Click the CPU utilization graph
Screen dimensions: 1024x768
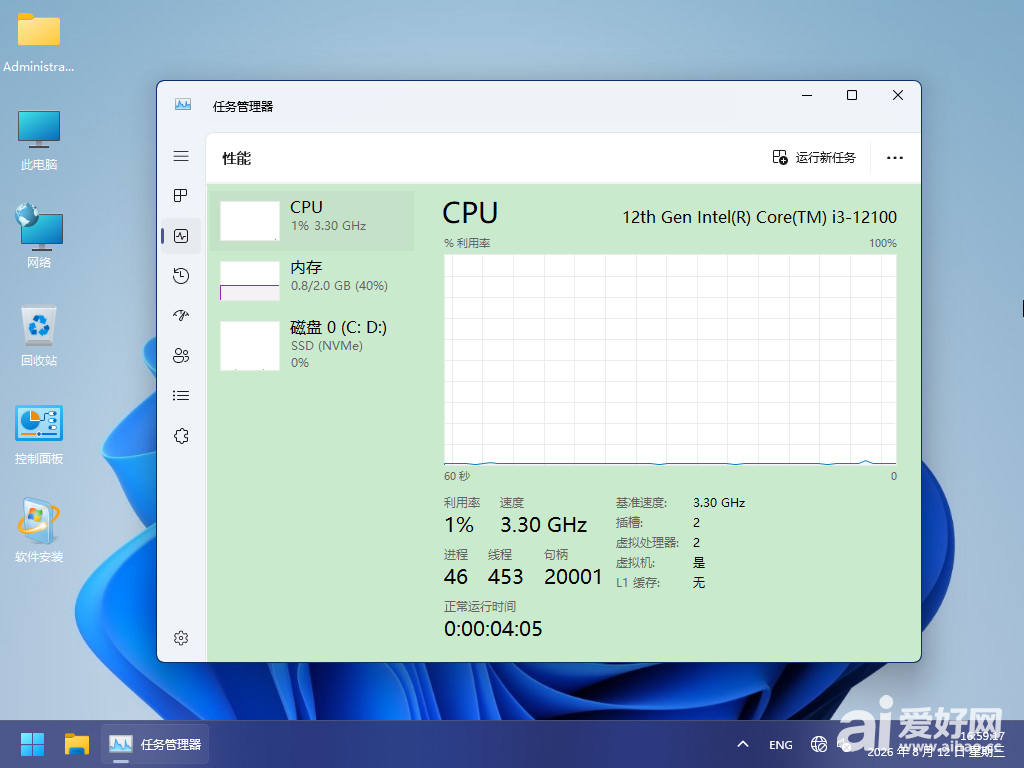coord(670,359)
